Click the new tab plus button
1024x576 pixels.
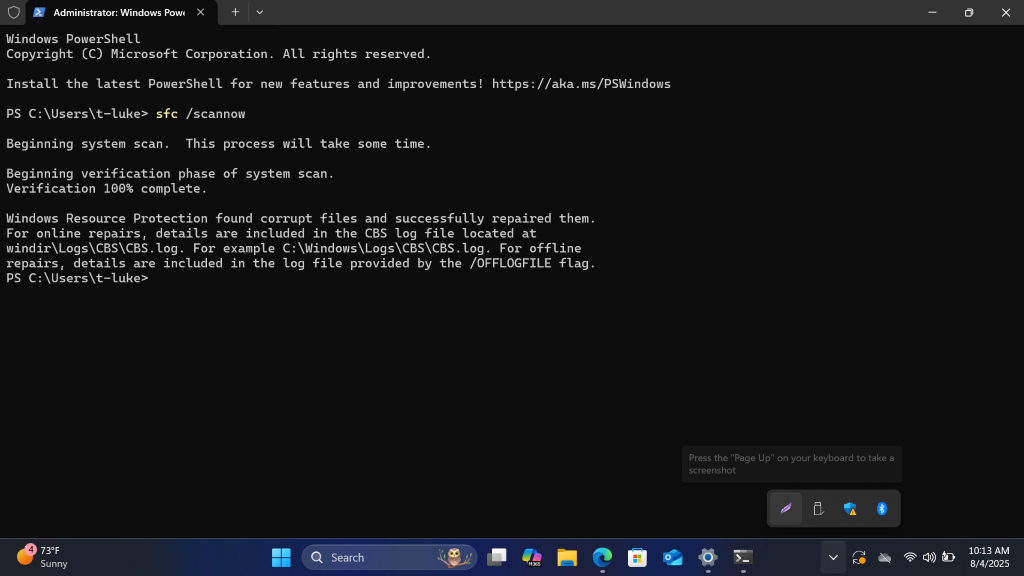234,12
